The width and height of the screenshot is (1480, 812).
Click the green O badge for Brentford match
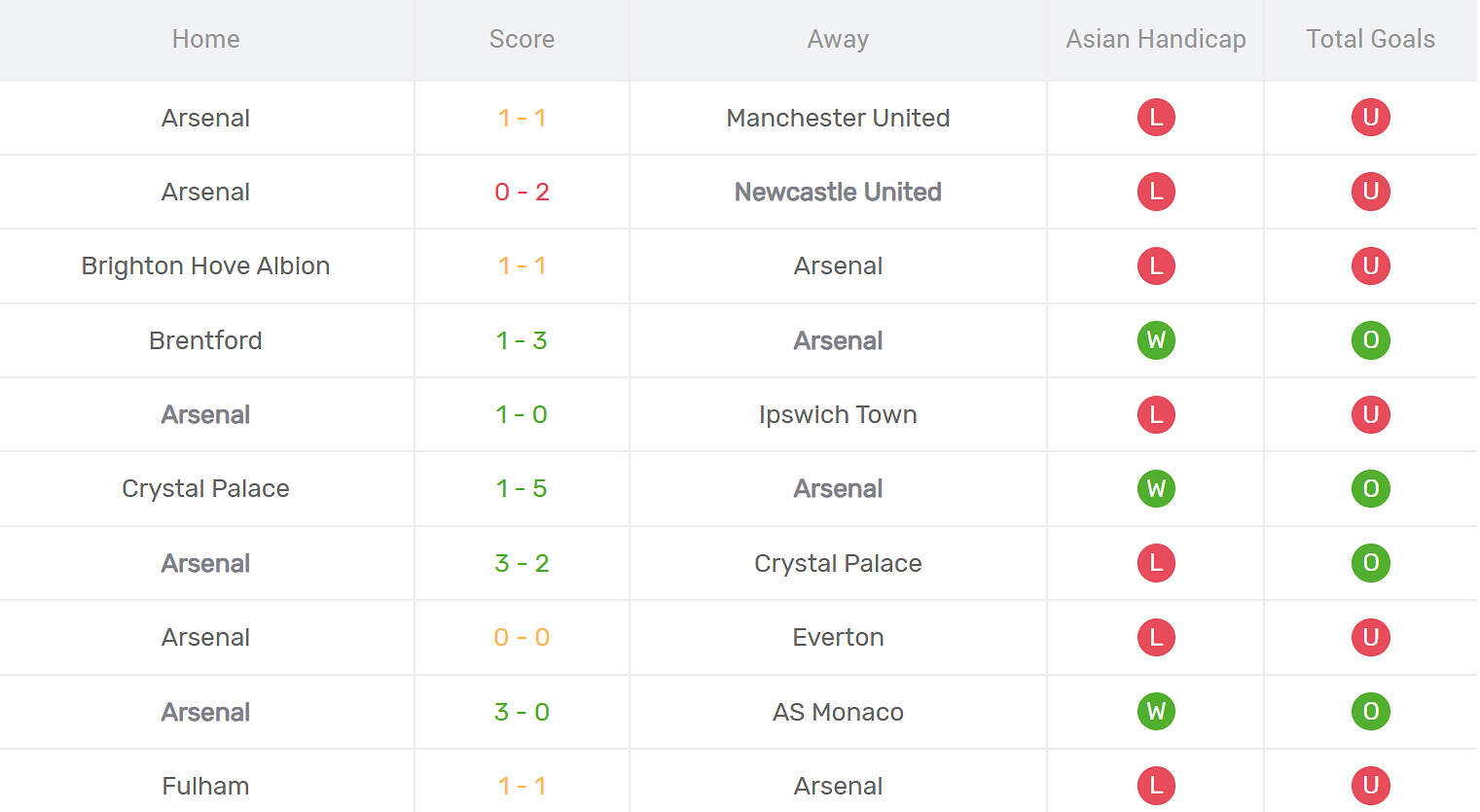tap(1370, 340)
